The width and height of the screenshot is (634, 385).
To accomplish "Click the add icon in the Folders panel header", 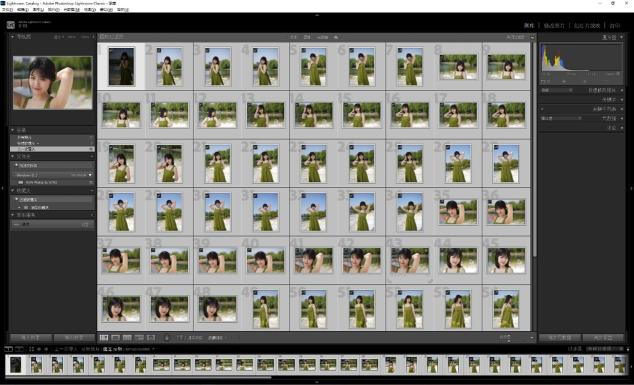I will point(92,156).
